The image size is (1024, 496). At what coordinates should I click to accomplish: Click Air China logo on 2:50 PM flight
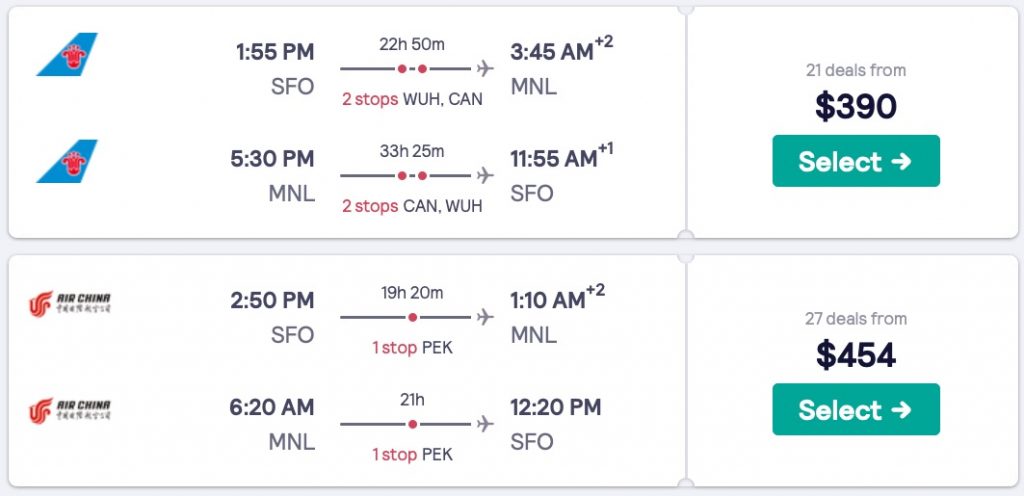(70, 301)
